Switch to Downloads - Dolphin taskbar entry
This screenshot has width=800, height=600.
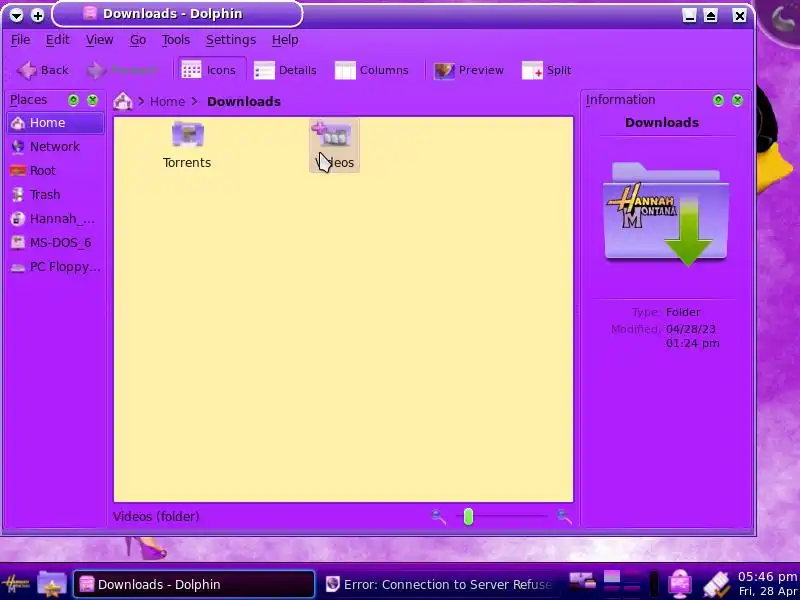[x=193, y=585]
